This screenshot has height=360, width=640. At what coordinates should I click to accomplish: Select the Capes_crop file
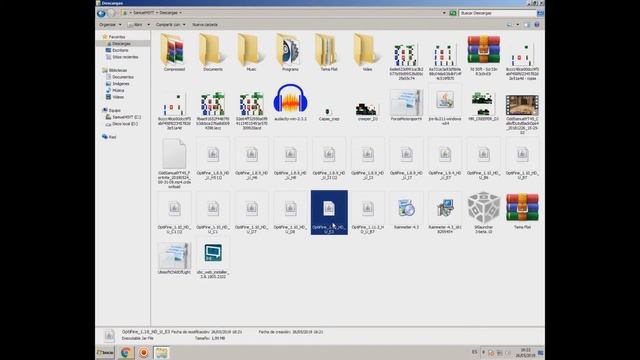[329, 112]
